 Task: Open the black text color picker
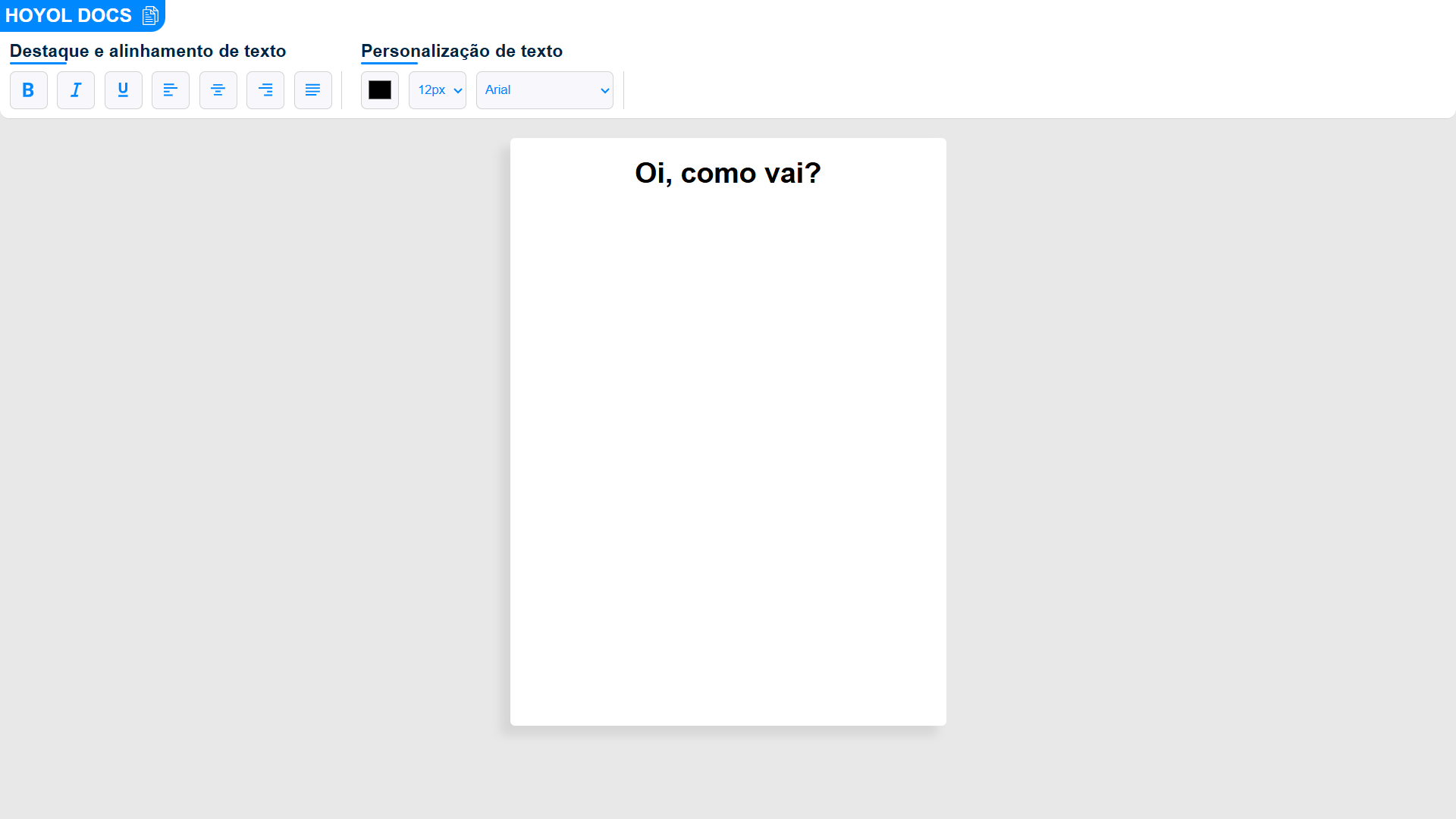click(380, 90)
